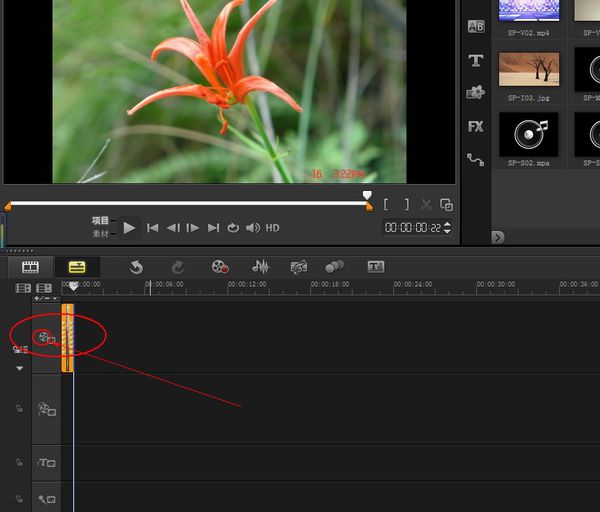Click the Voice track button
The width and height of the screenshot is (600, 512).
[47, 499]
